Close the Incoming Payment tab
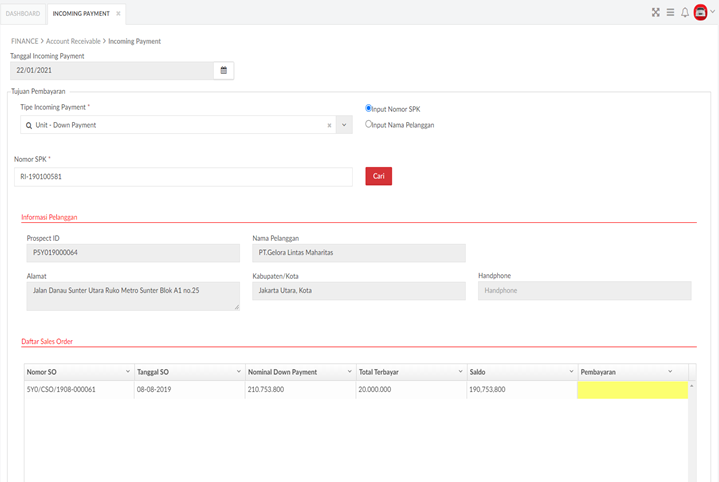Image resolution: width=719 pixels, height=482 pixels. (118, 14)
